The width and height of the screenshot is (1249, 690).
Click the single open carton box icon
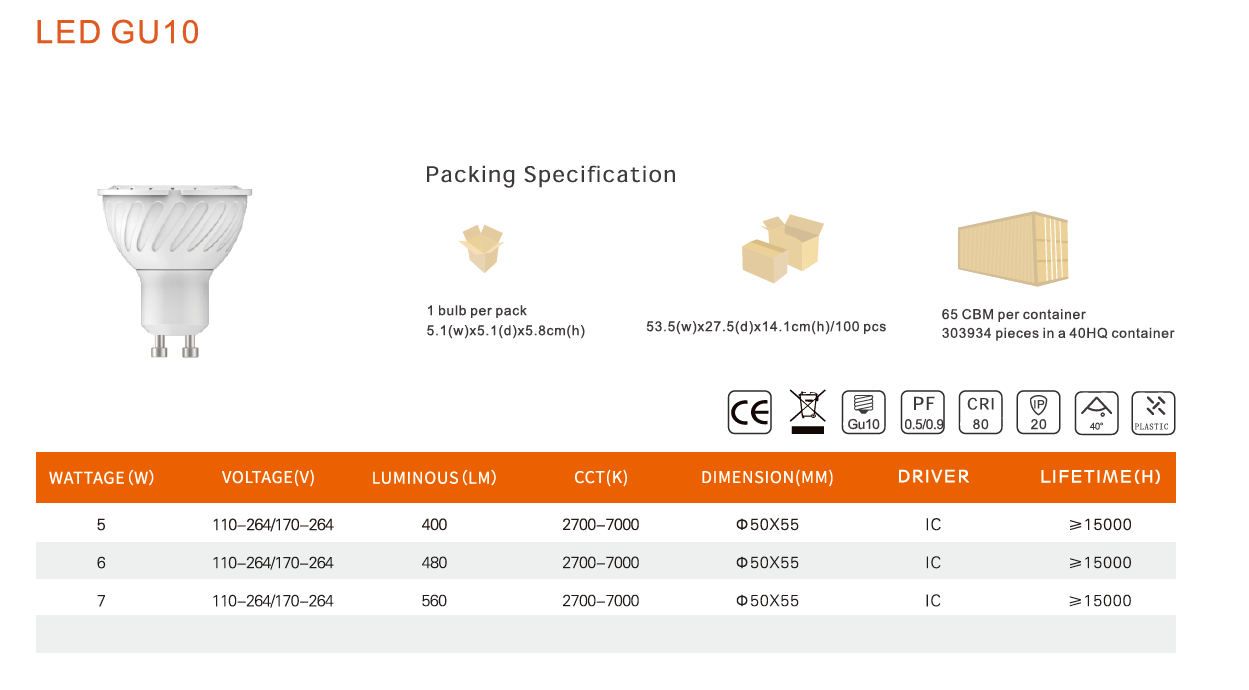pyautogui.click(x=481, y=248)
